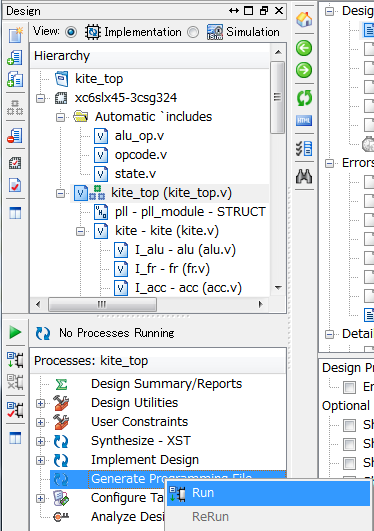Select the alu_op.v file in hierarchy
The image size is (374, 531).
pos(139,136)
